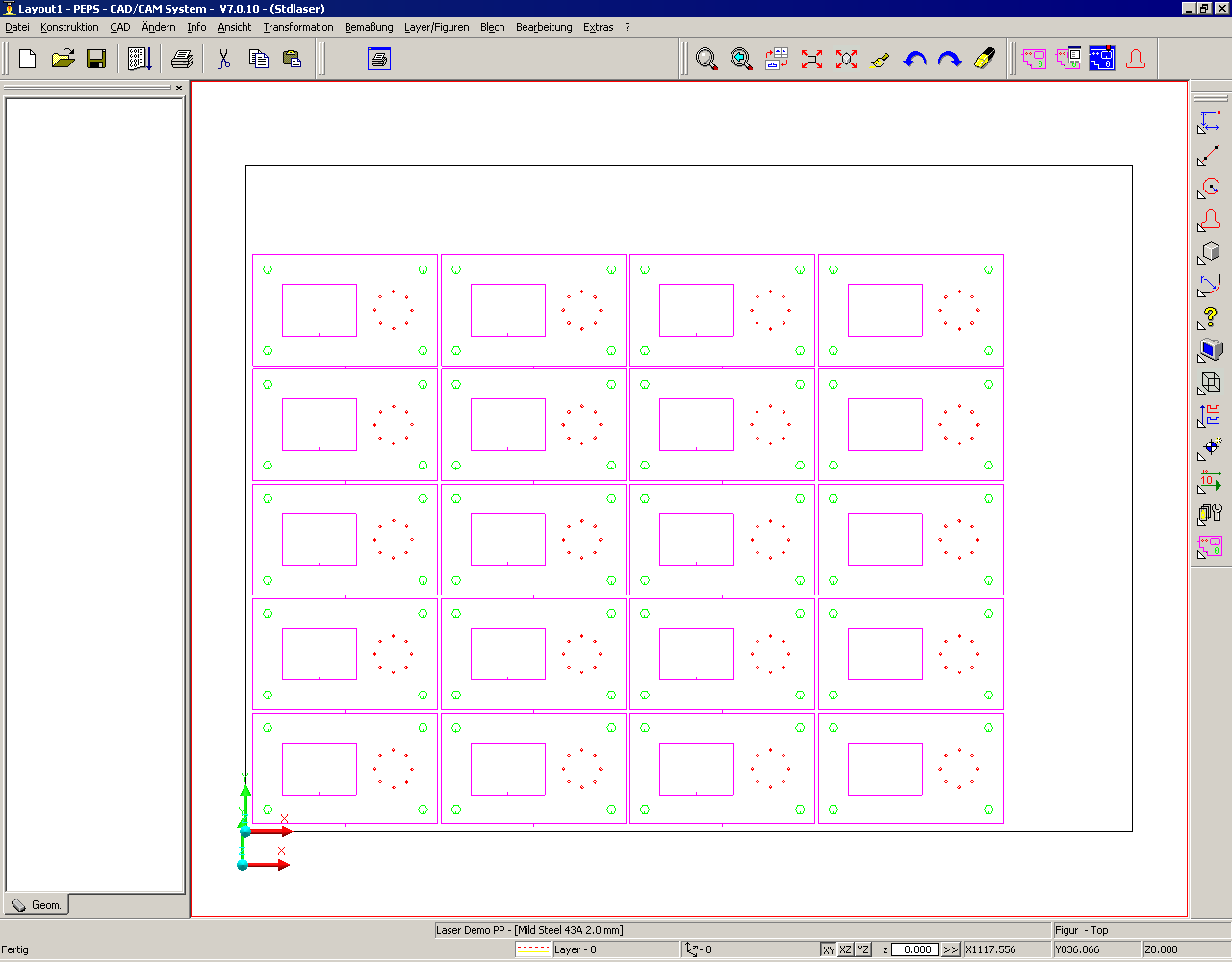Toggle the YZ plane button
1232x962 pixels.
[862, 949]
